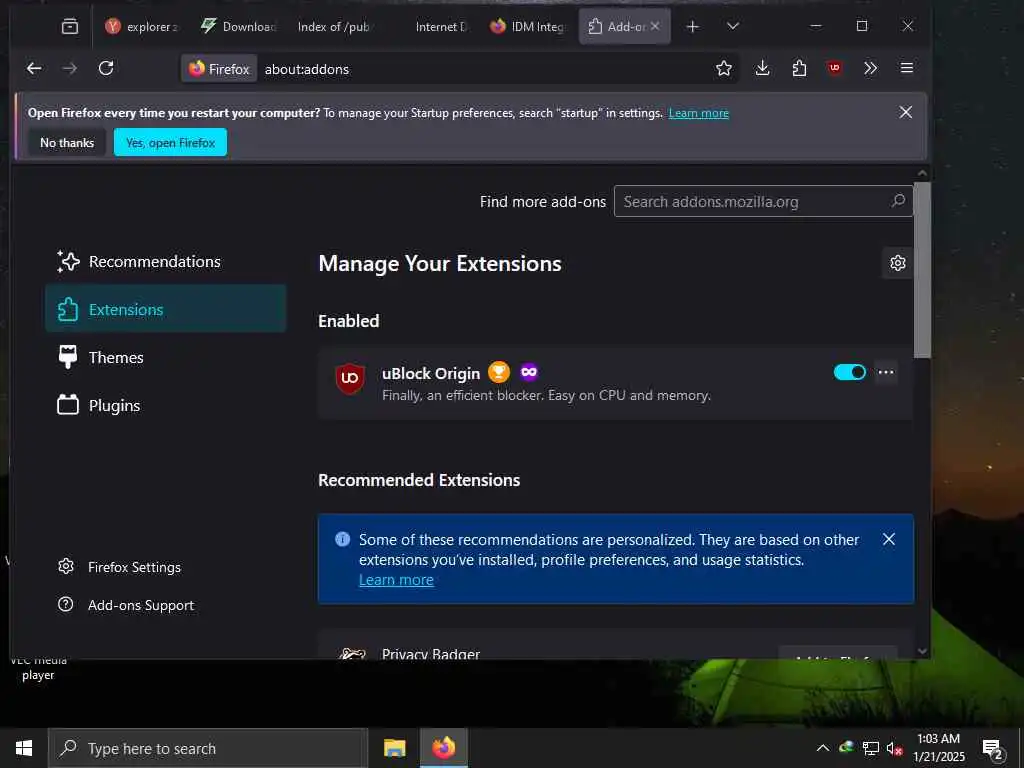Reload the page with the refresh icon
Viewport: 1024px width, 768px height.
106,69
